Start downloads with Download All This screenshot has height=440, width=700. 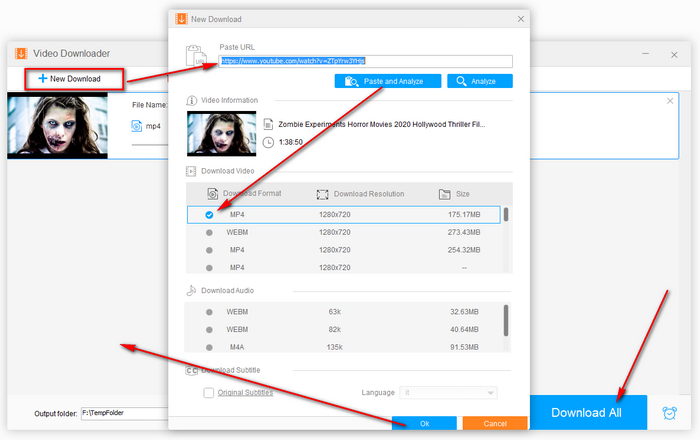(x=588, y=412)
